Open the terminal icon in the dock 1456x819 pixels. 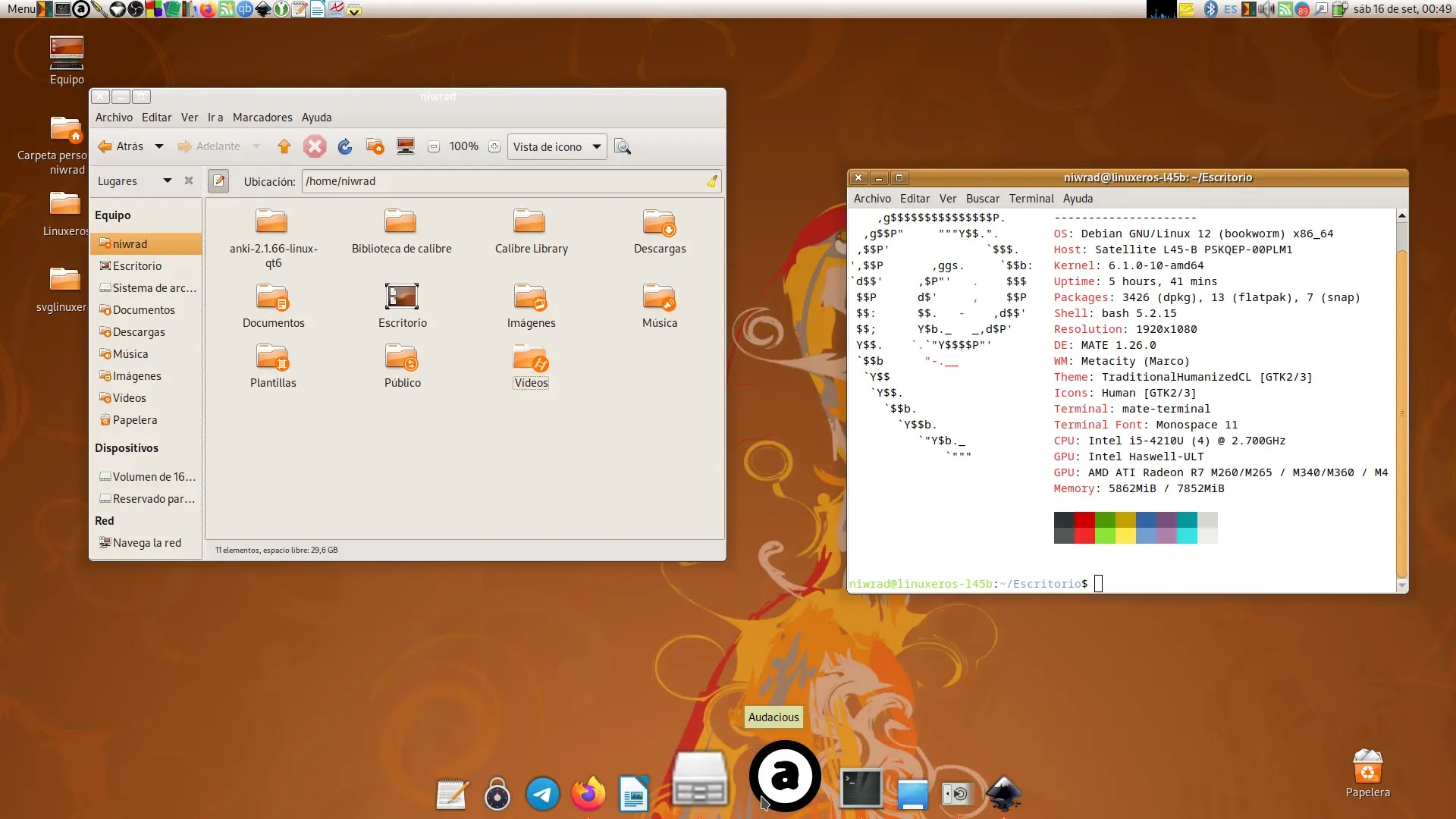(861, 789)
